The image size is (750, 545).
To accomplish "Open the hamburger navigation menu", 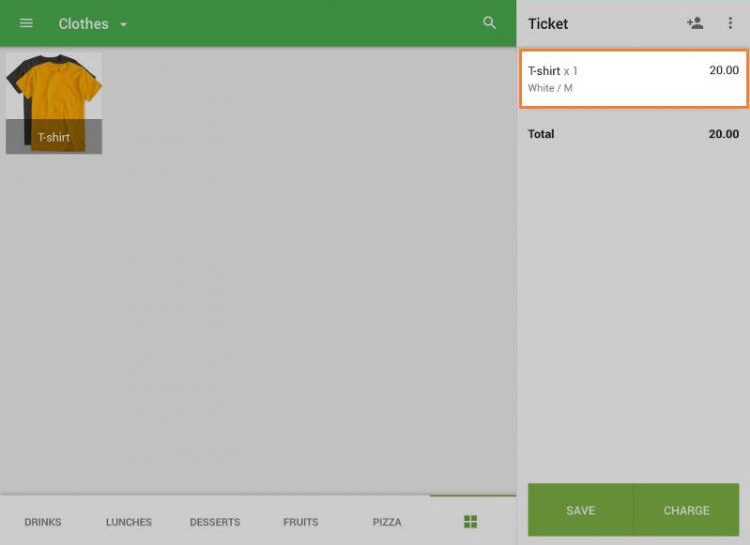I will (26, 23).
